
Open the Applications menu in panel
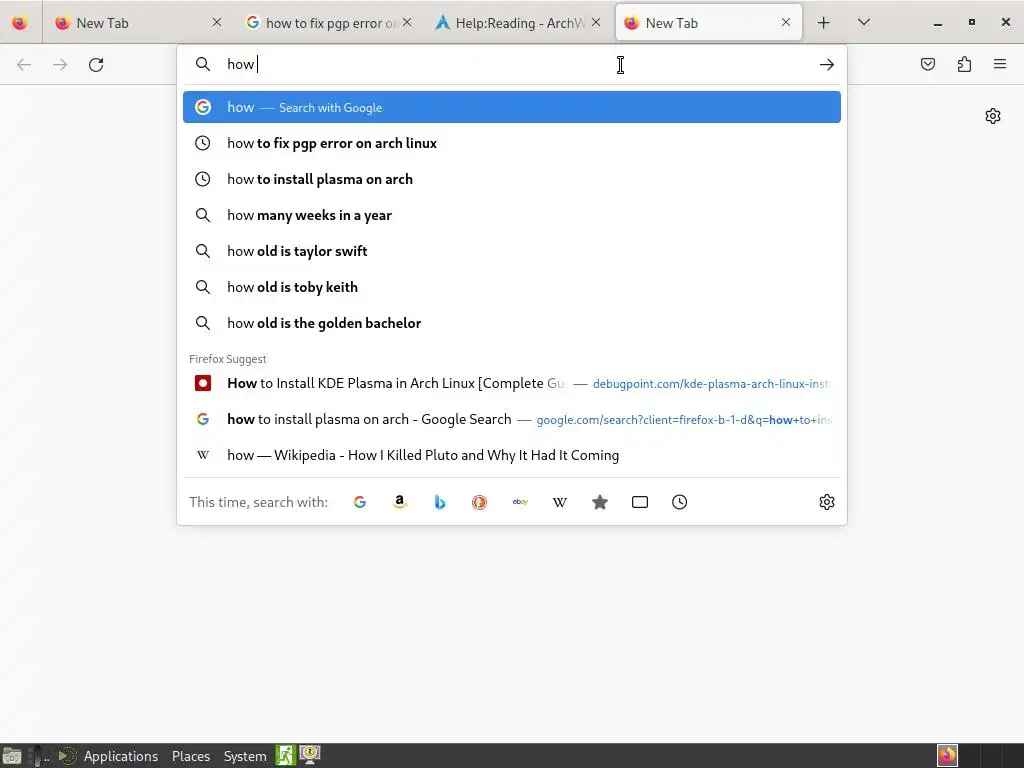pos(121,756)
